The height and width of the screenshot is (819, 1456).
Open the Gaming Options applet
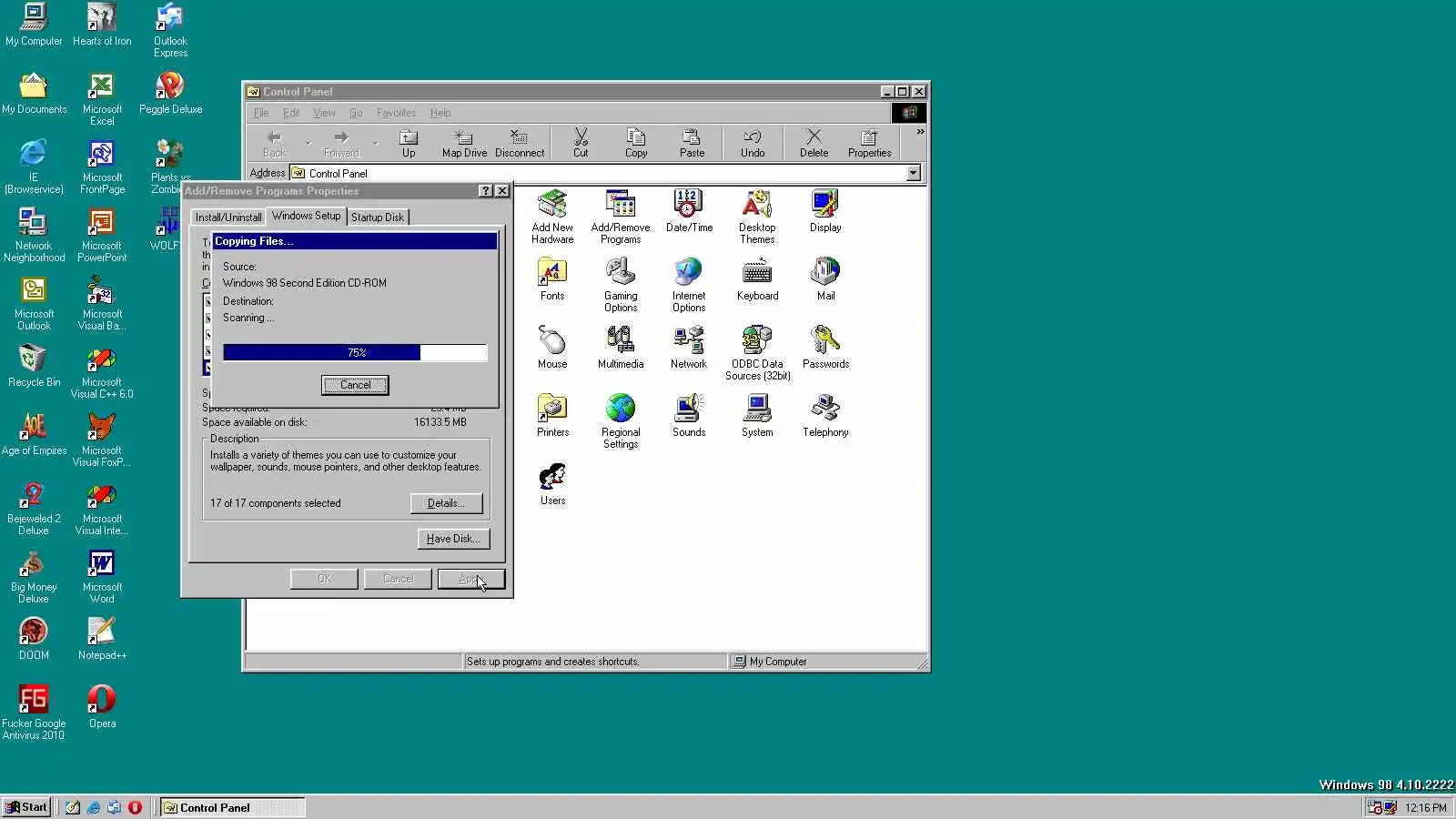pyautogui.click(x=621, y=285)
